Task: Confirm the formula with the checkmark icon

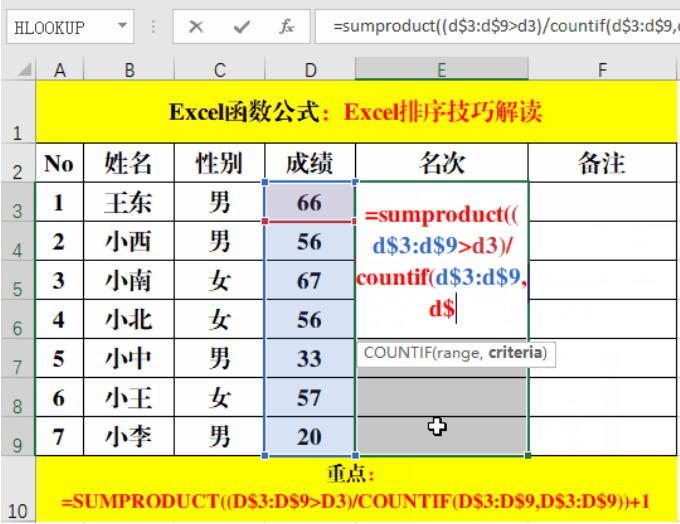Action: (x=242, y=27)
